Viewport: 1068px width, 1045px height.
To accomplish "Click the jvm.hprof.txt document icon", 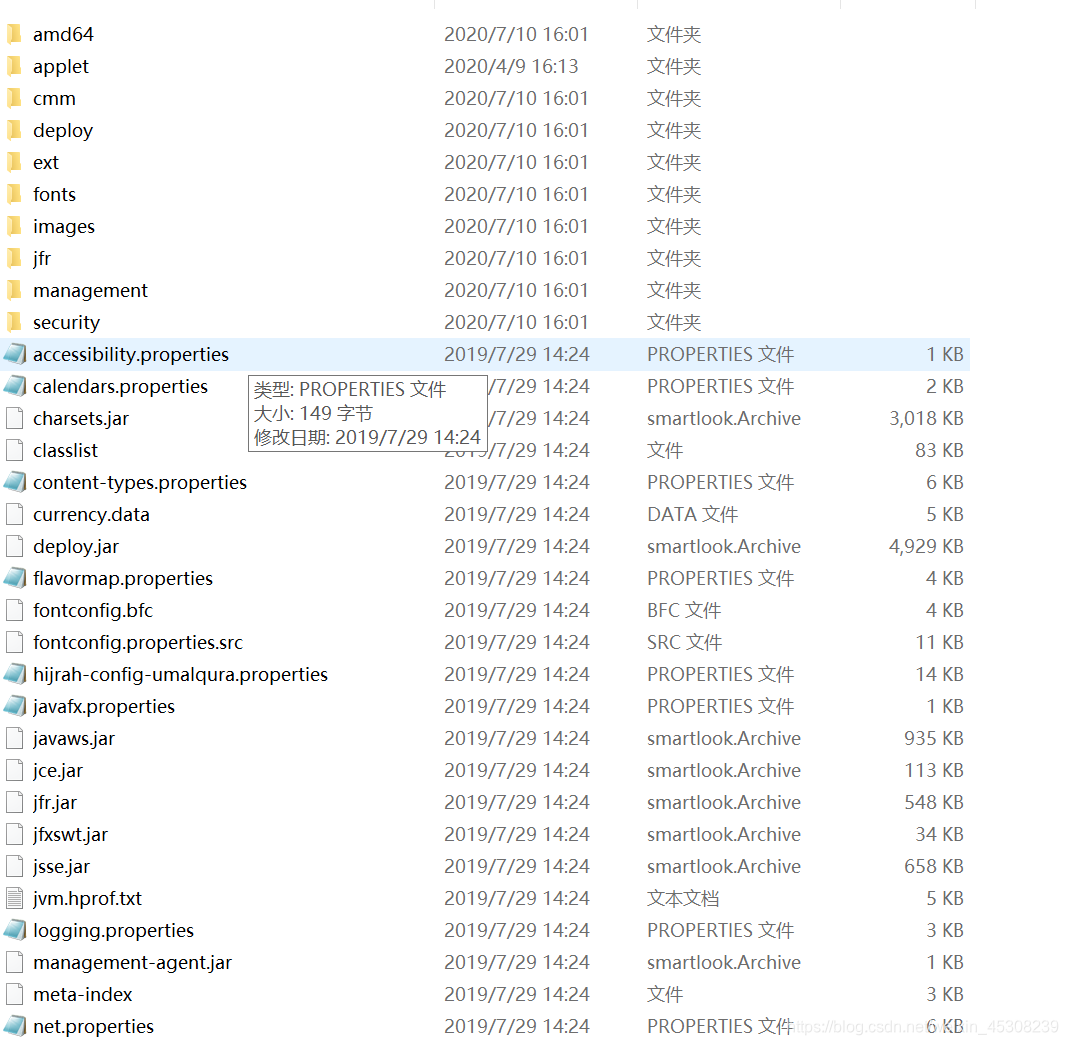I will (x=14, y=899).
